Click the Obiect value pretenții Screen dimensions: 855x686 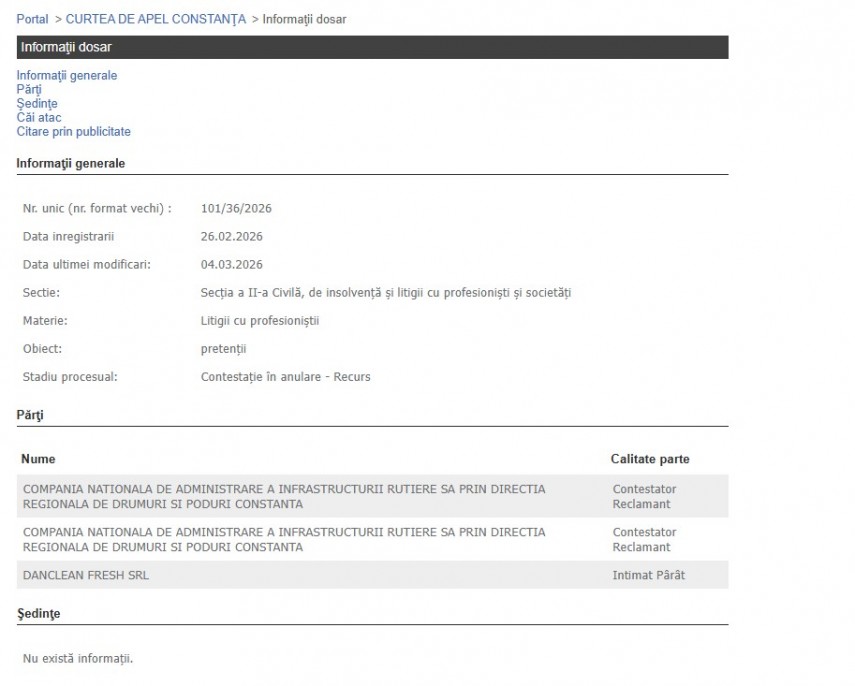tap(223, 349)
